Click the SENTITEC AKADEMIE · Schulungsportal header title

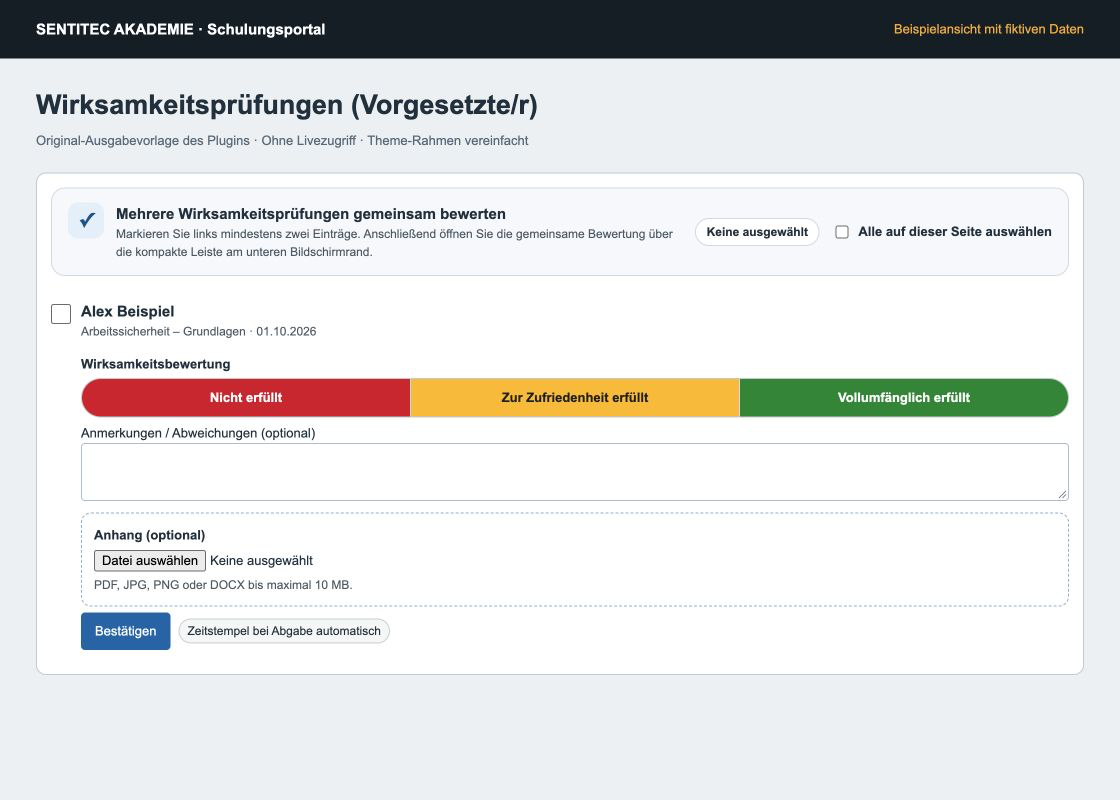click(181, 29)
